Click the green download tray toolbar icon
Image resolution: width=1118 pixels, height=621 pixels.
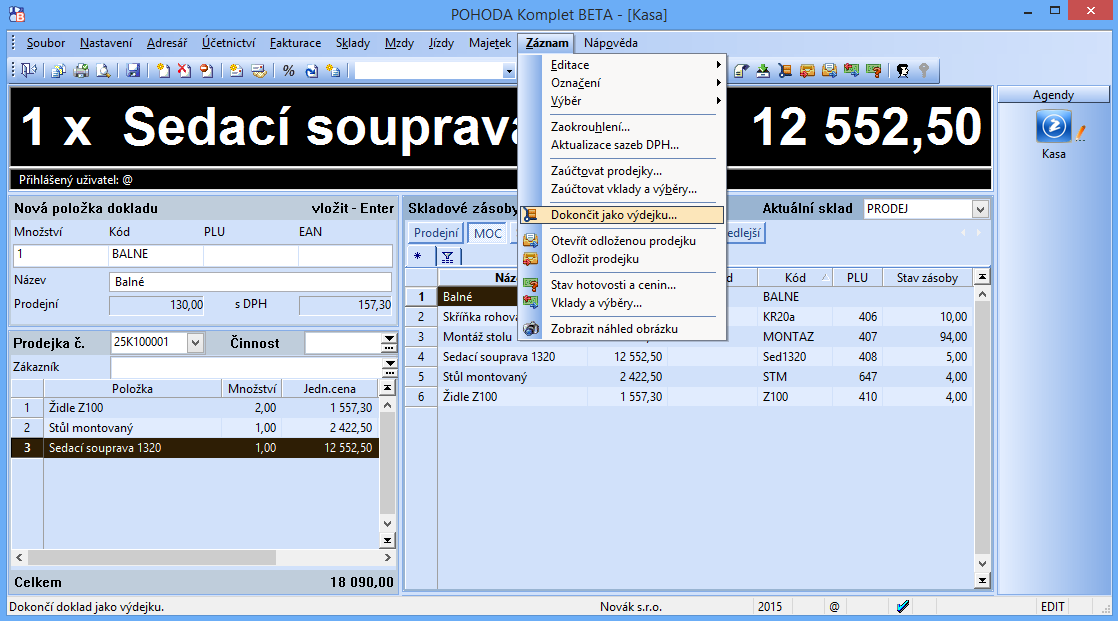coord(763,71)
